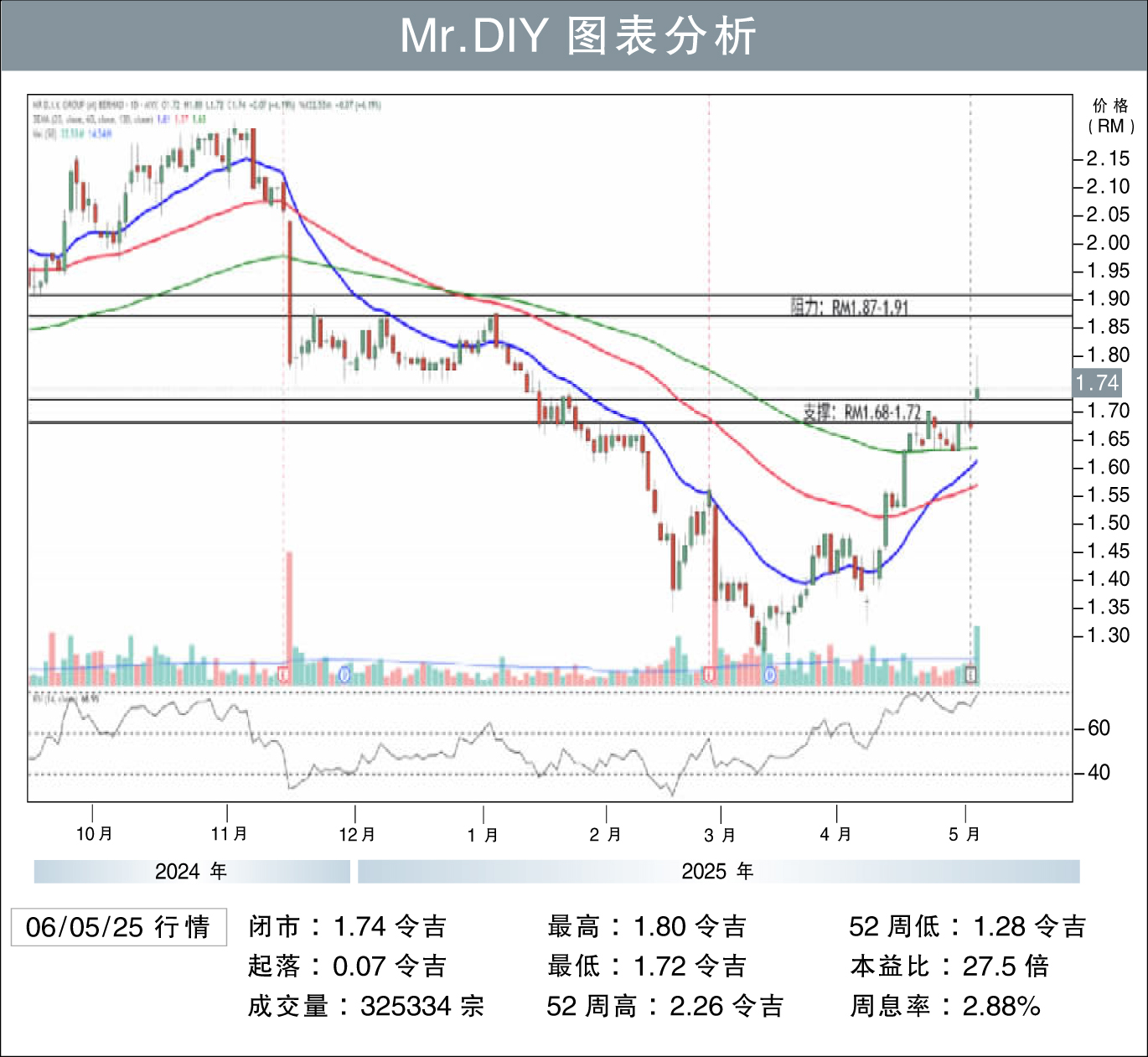Select the support label 支撑: RM1.68-1.72
Screen dimensions: 1148x1057
(x=862, y=412)
